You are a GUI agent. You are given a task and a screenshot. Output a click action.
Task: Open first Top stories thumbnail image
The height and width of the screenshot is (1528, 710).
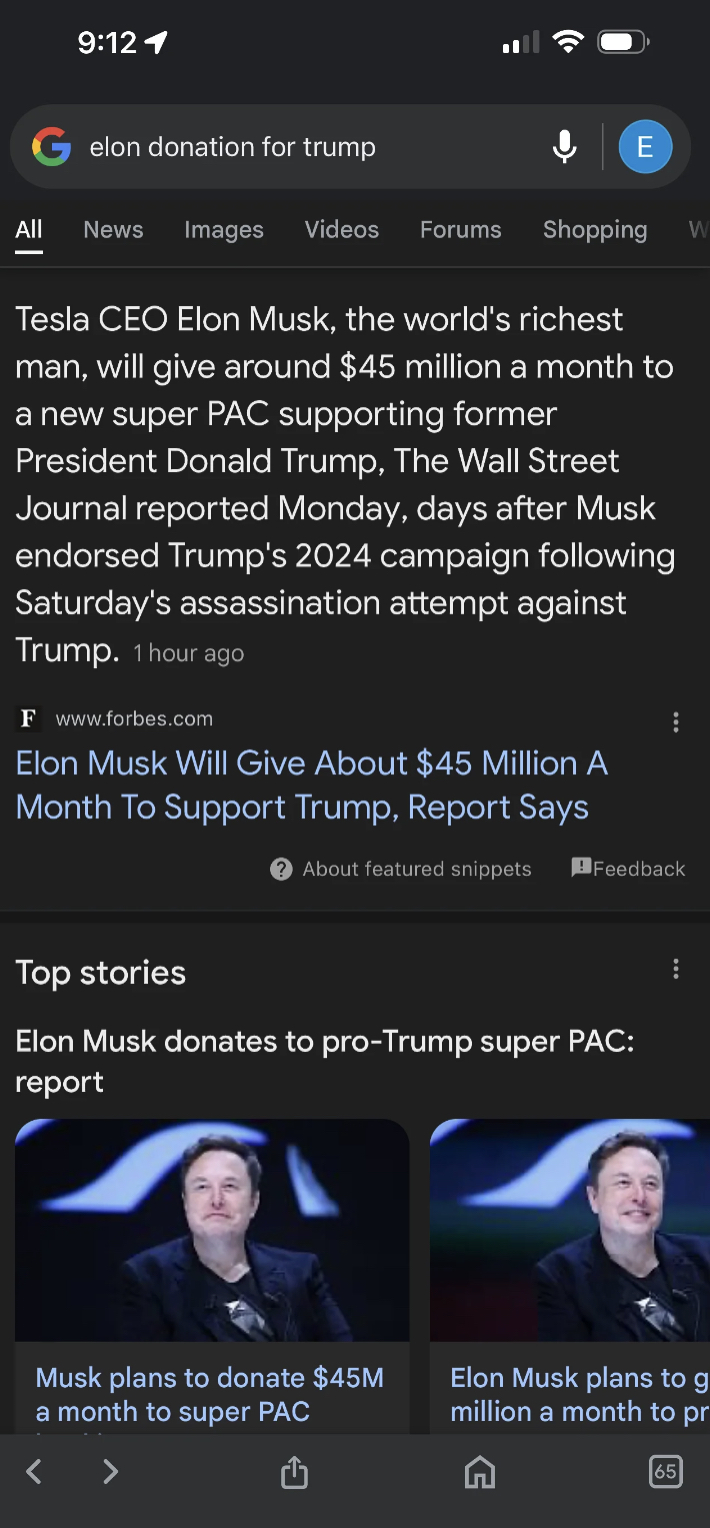click(x=212, y=1230)
